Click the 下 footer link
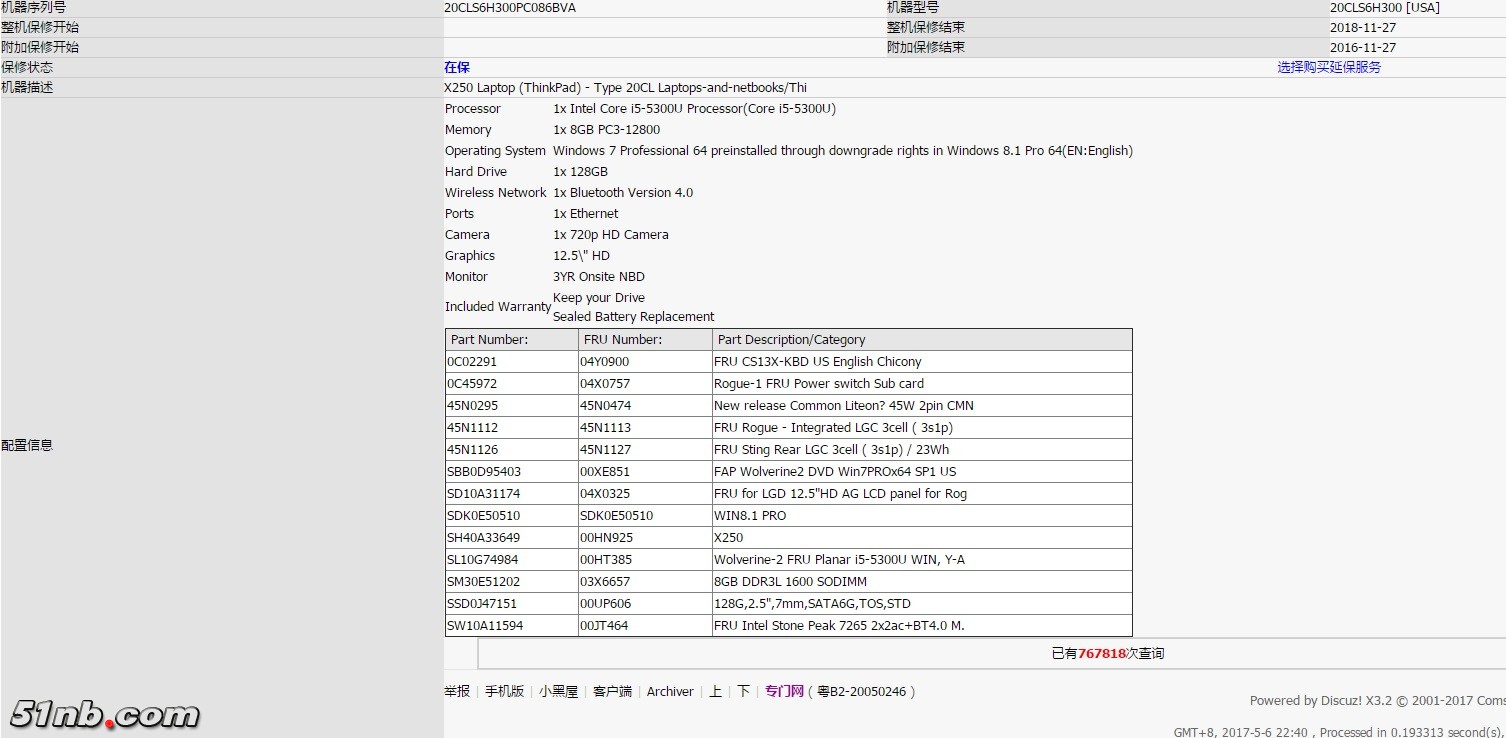The height and width of the screenshot is (738, 1506). tap(743, 691)
